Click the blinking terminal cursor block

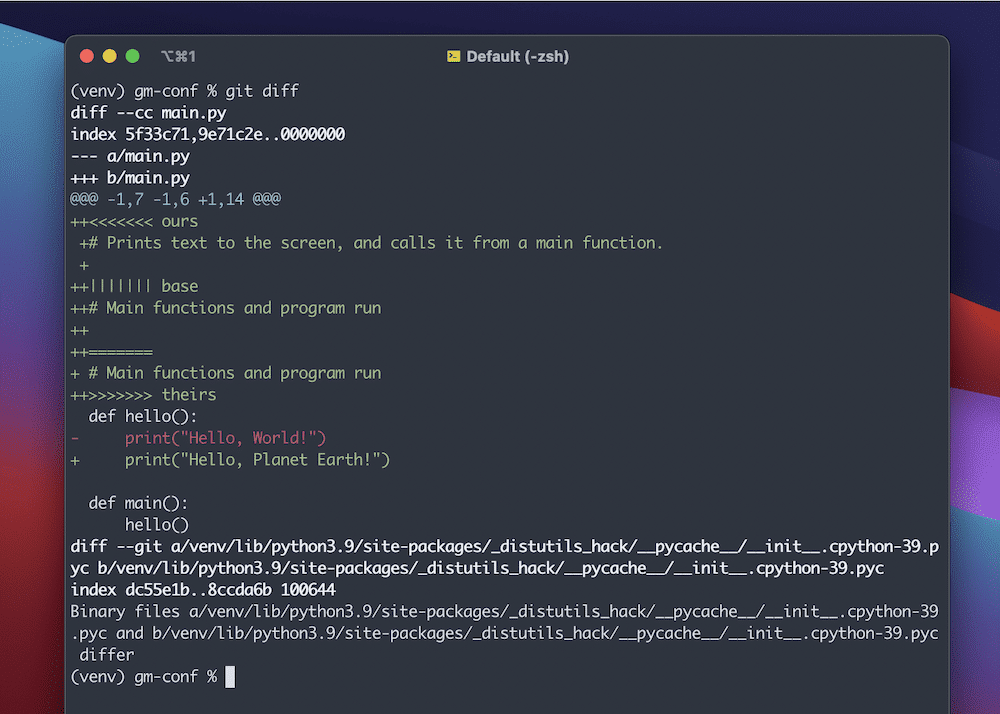[x=231, y=676]
